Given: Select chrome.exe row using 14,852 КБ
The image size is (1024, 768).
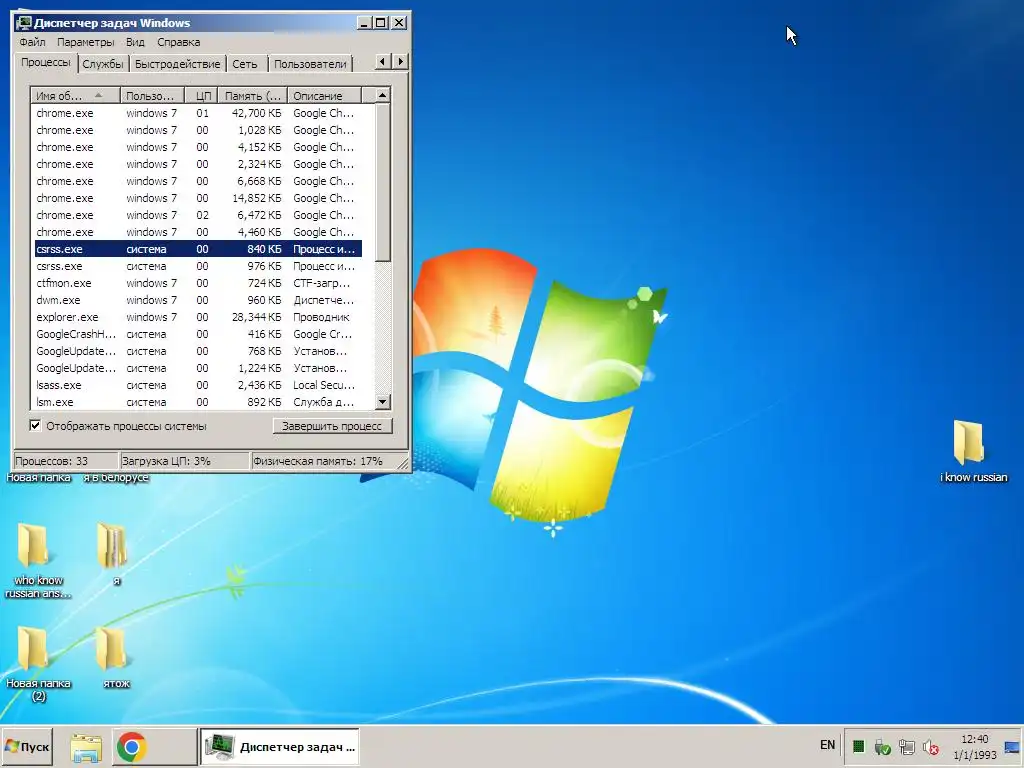Looking at the screenshot, I should click(x=198, y=198).
